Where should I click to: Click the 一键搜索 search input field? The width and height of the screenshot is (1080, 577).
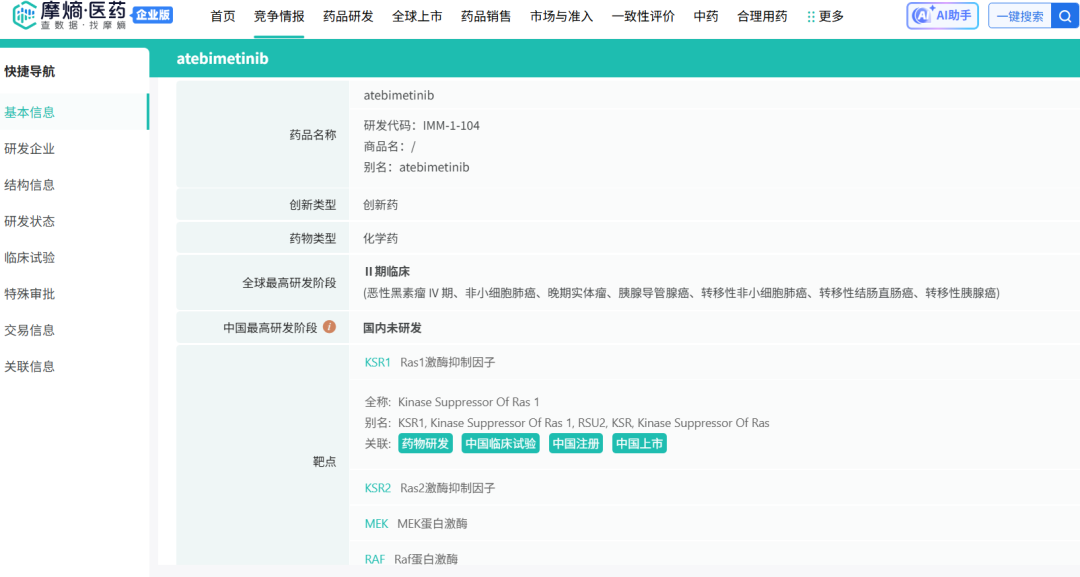(x=1017, y=14)
